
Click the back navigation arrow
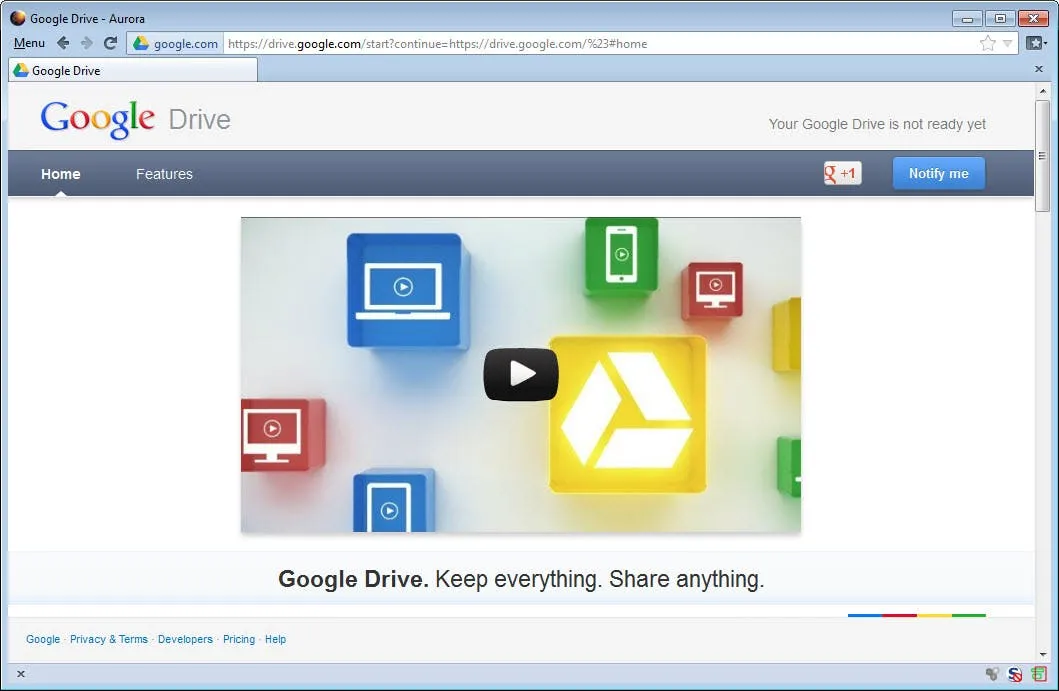click(62, 43)
